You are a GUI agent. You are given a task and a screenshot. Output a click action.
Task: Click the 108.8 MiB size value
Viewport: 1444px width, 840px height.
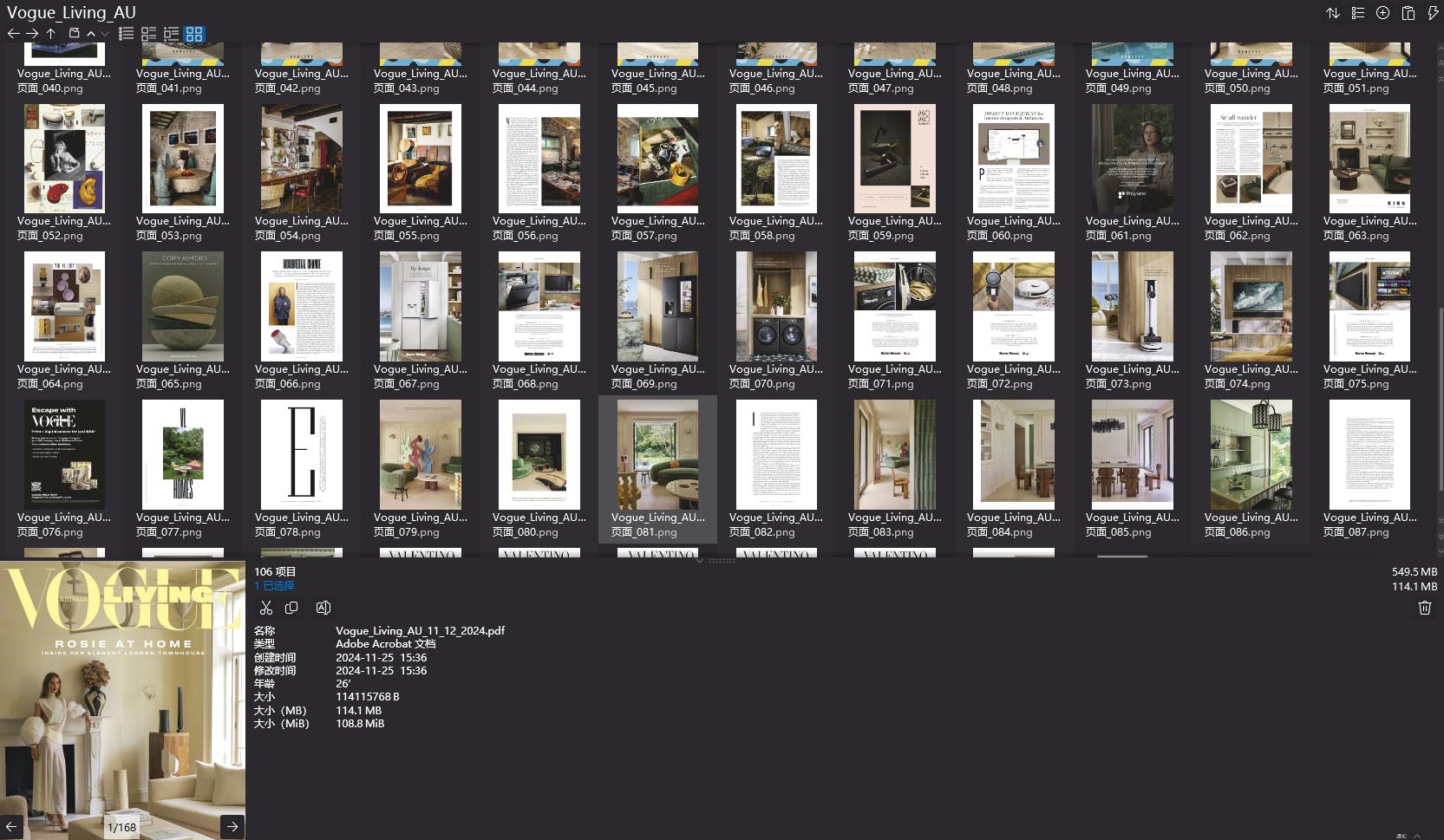click(x=360, y=724)
